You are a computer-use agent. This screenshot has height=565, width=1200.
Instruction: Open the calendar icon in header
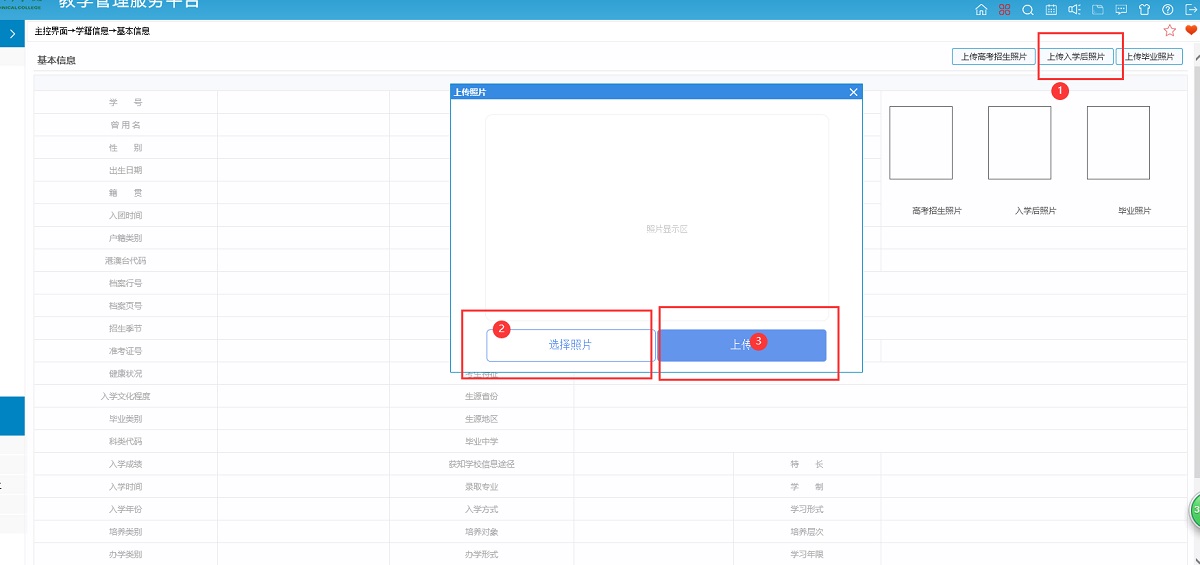click(1051, 10)
